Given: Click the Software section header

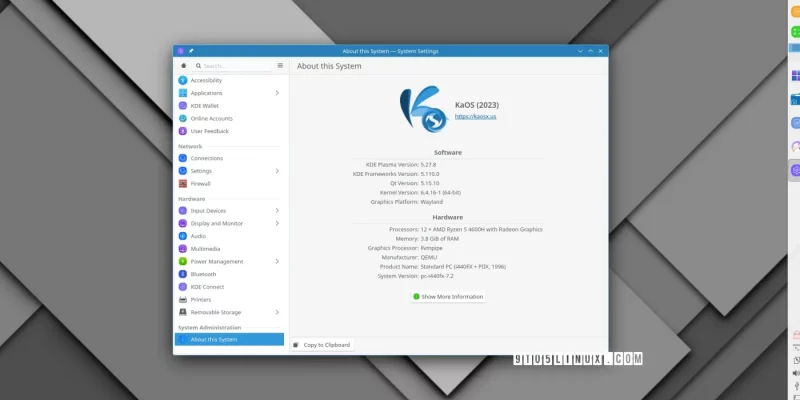Looking at the screenshot, I should coord(448,153).
